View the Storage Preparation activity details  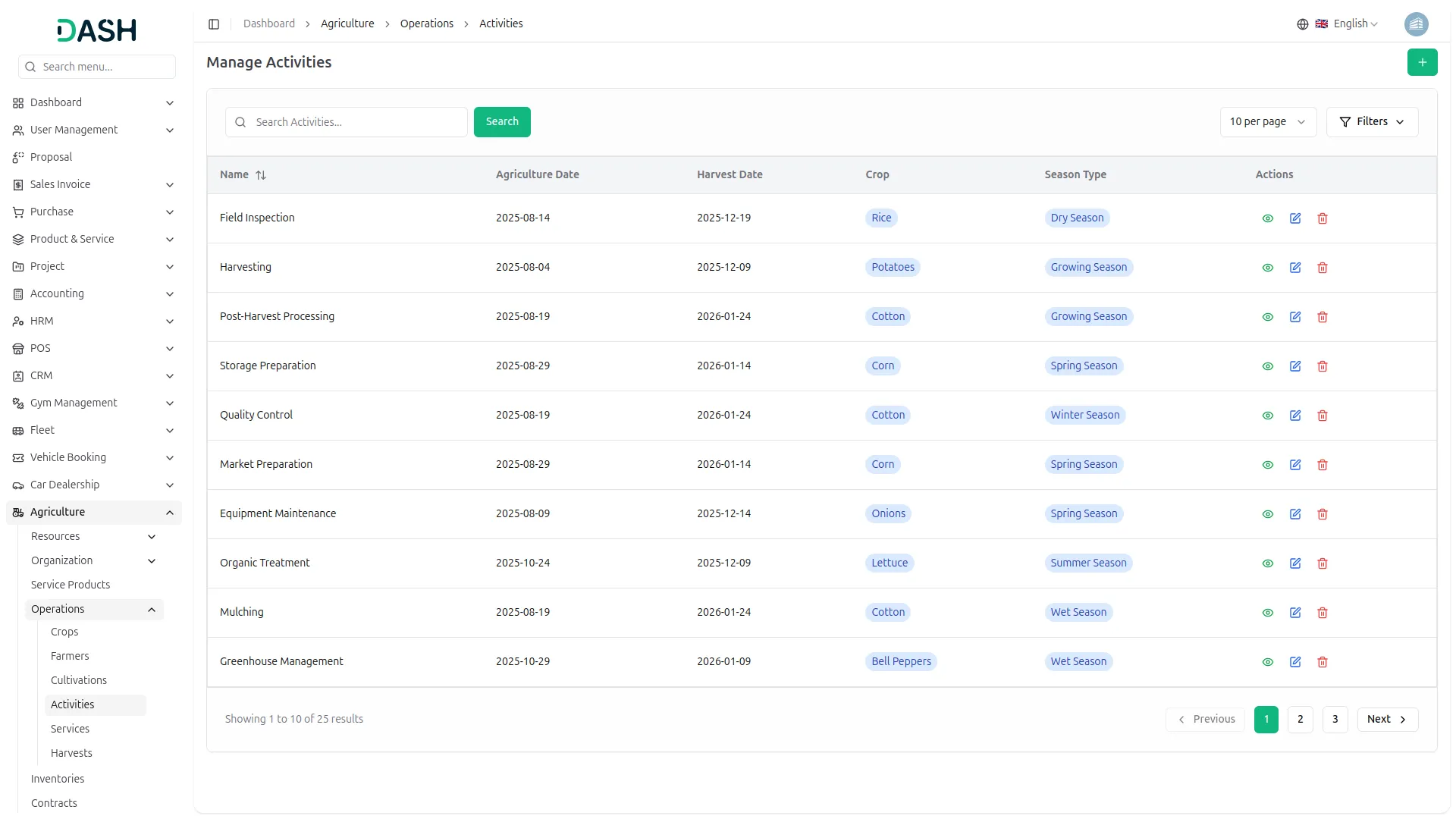pyautogui.click(x=1267, y=366)
